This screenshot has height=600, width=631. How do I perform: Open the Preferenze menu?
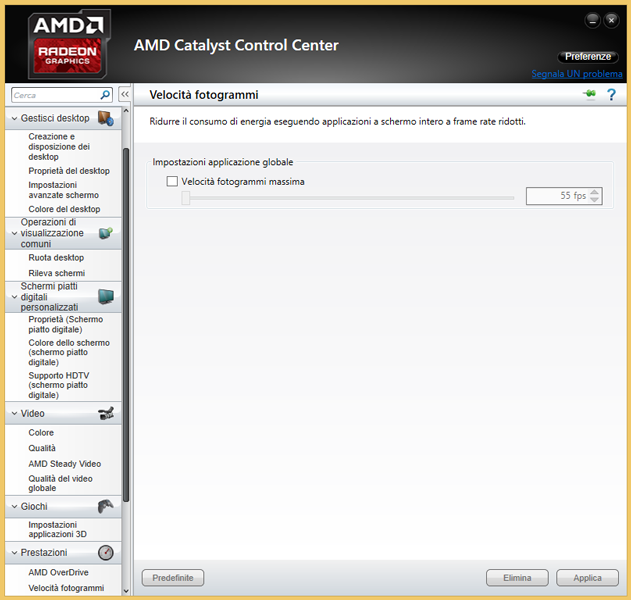[x=588, y=57]
